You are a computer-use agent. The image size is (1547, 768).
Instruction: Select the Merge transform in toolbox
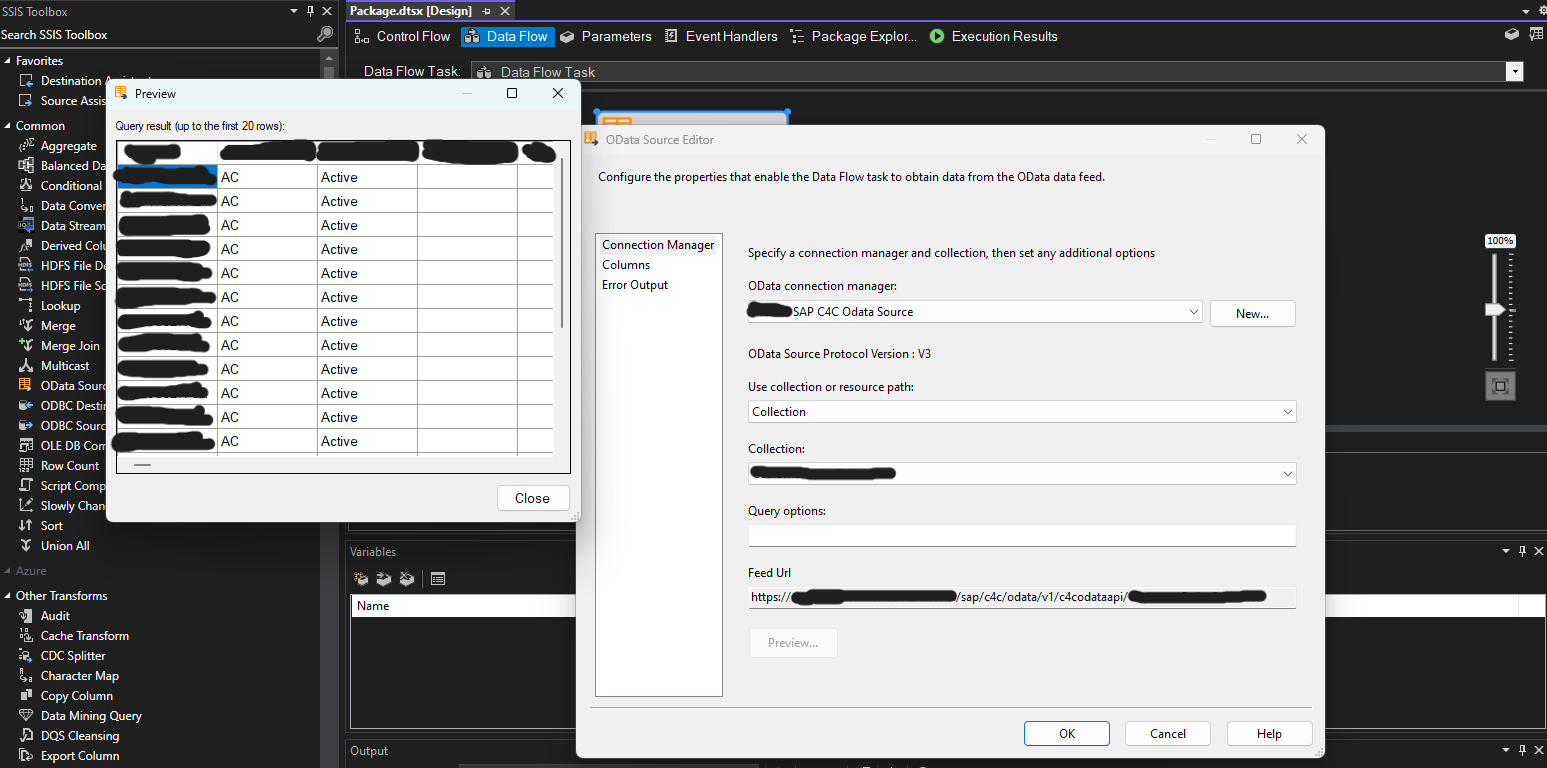[58, 326]
